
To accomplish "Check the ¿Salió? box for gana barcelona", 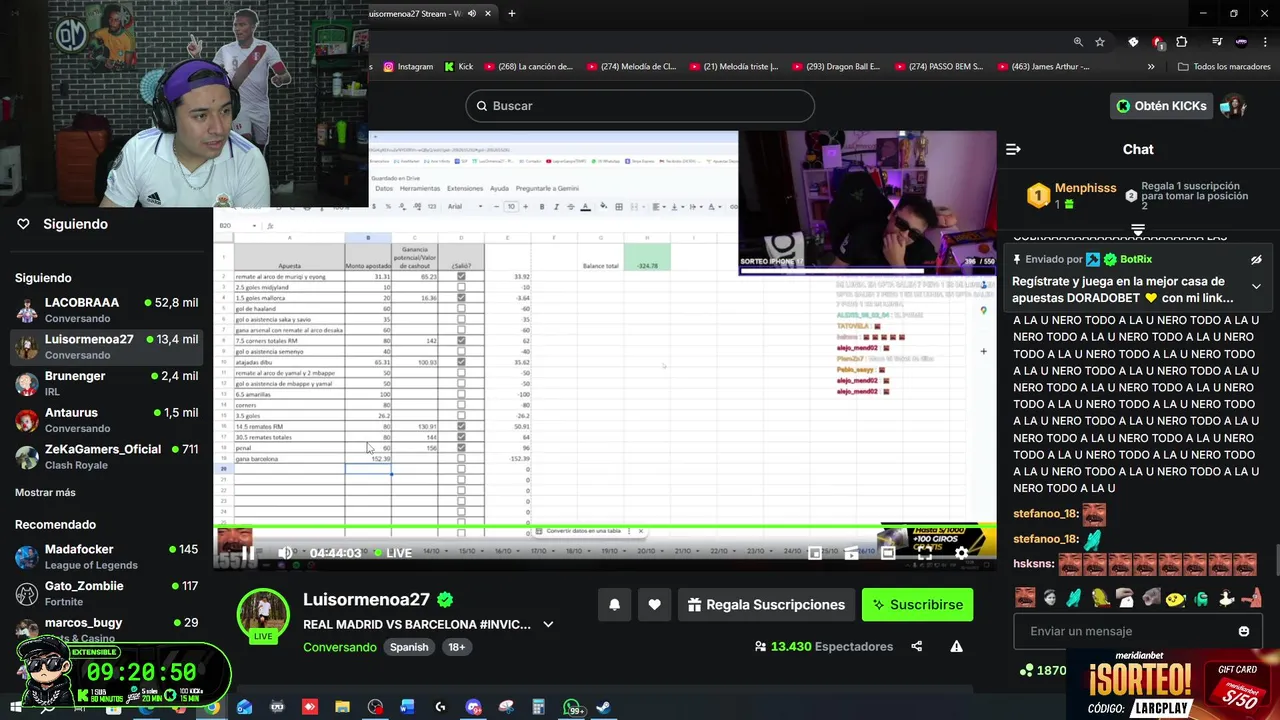I will [x=461, y=458].
